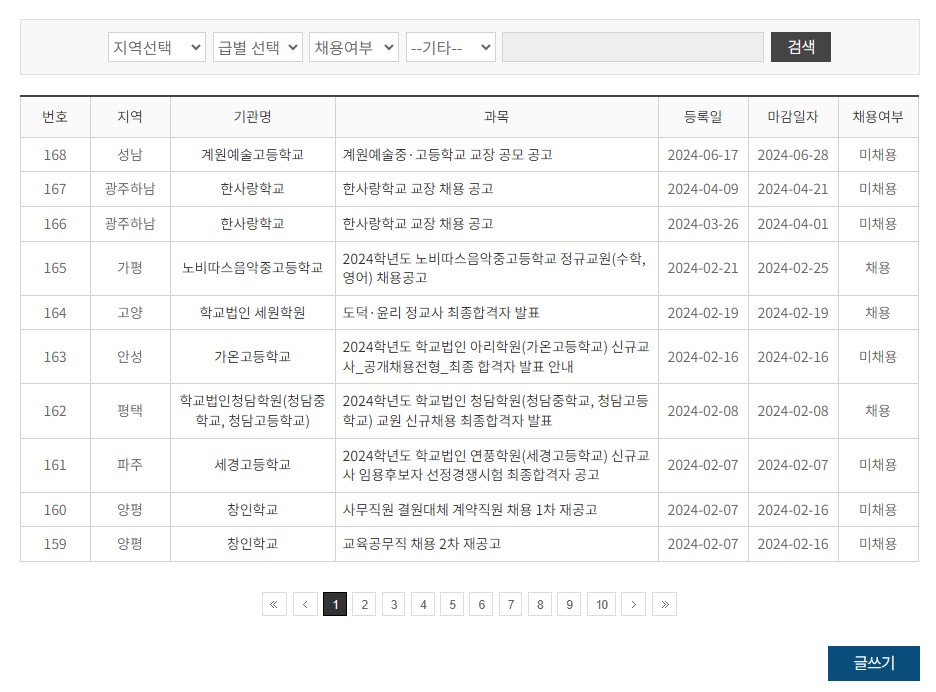Click institution cell 학교법인 세원학원
The image size is (936, 692).
coord(253,312)
